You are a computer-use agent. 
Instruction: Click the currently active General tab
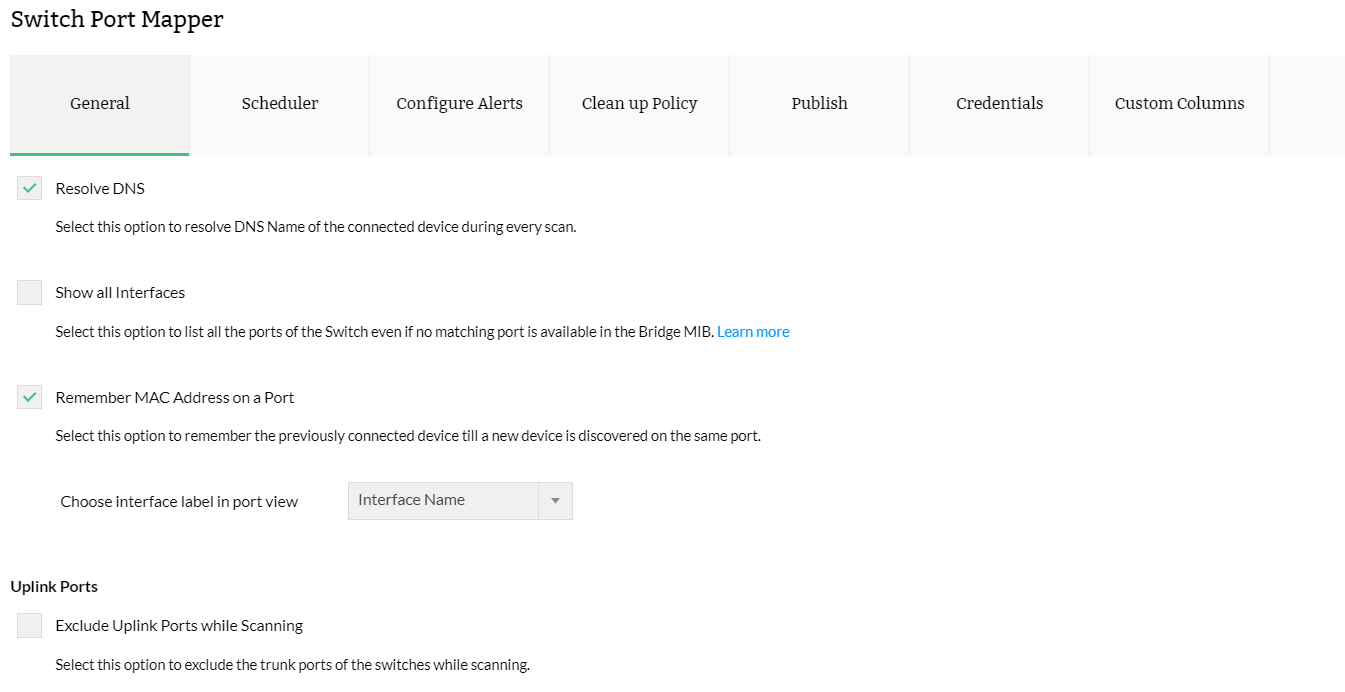pos(100,103)
